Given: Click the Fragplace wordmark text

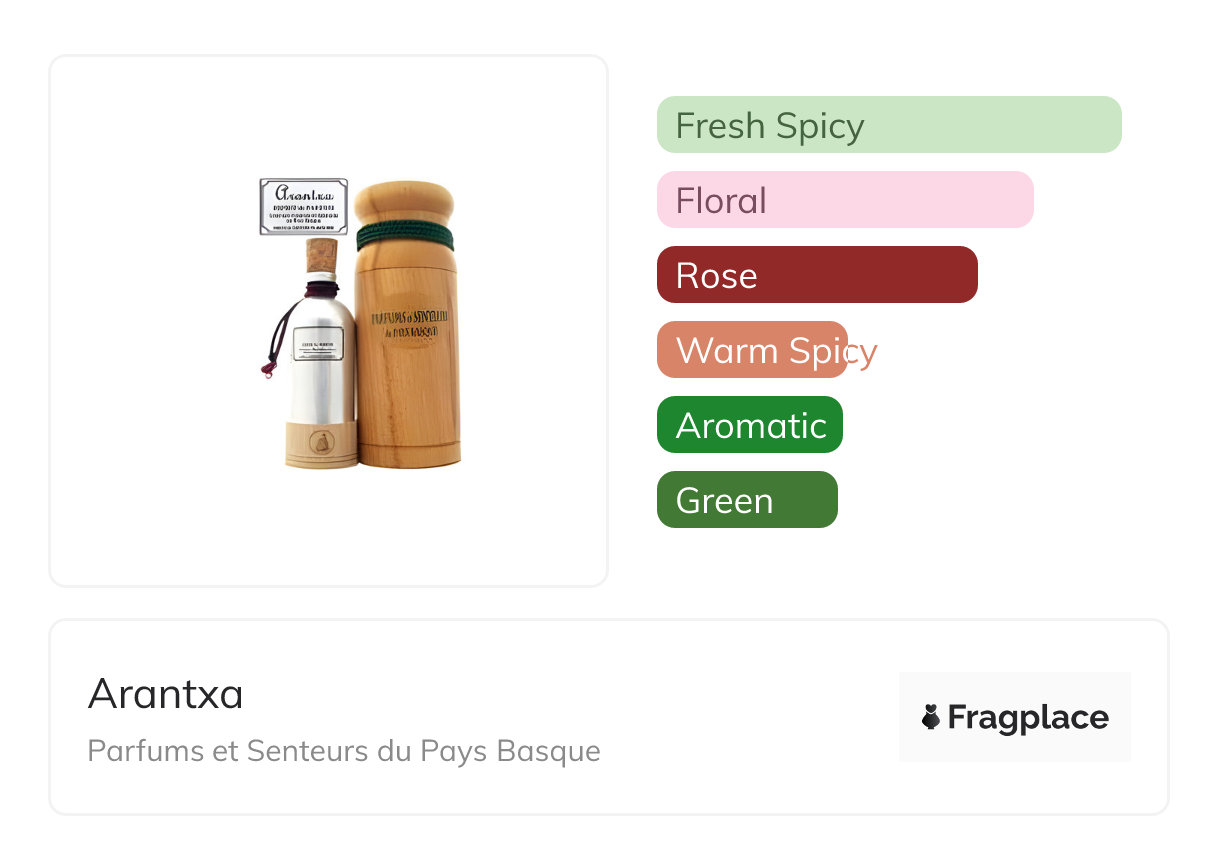Looking at the screenshot, I should click(1028, 717).
